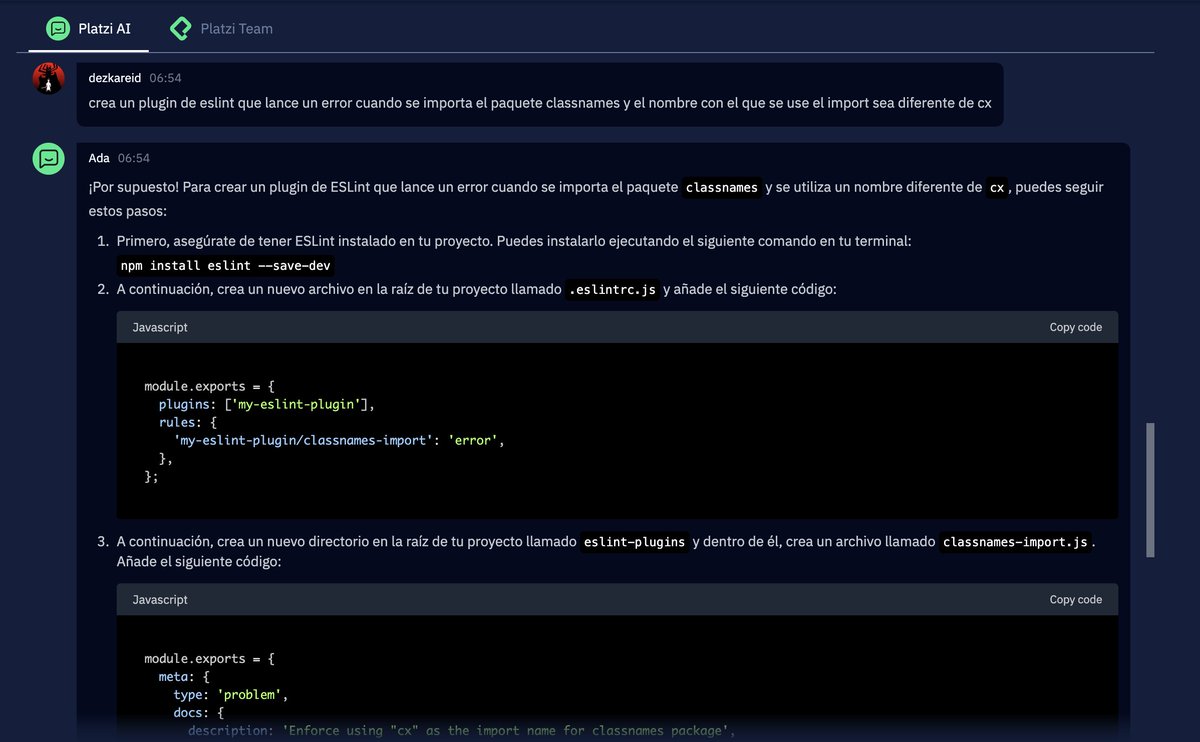Click Ada's green chat avatar icon
Viewport: 1200px width, 742px height.
coord(48,158)
